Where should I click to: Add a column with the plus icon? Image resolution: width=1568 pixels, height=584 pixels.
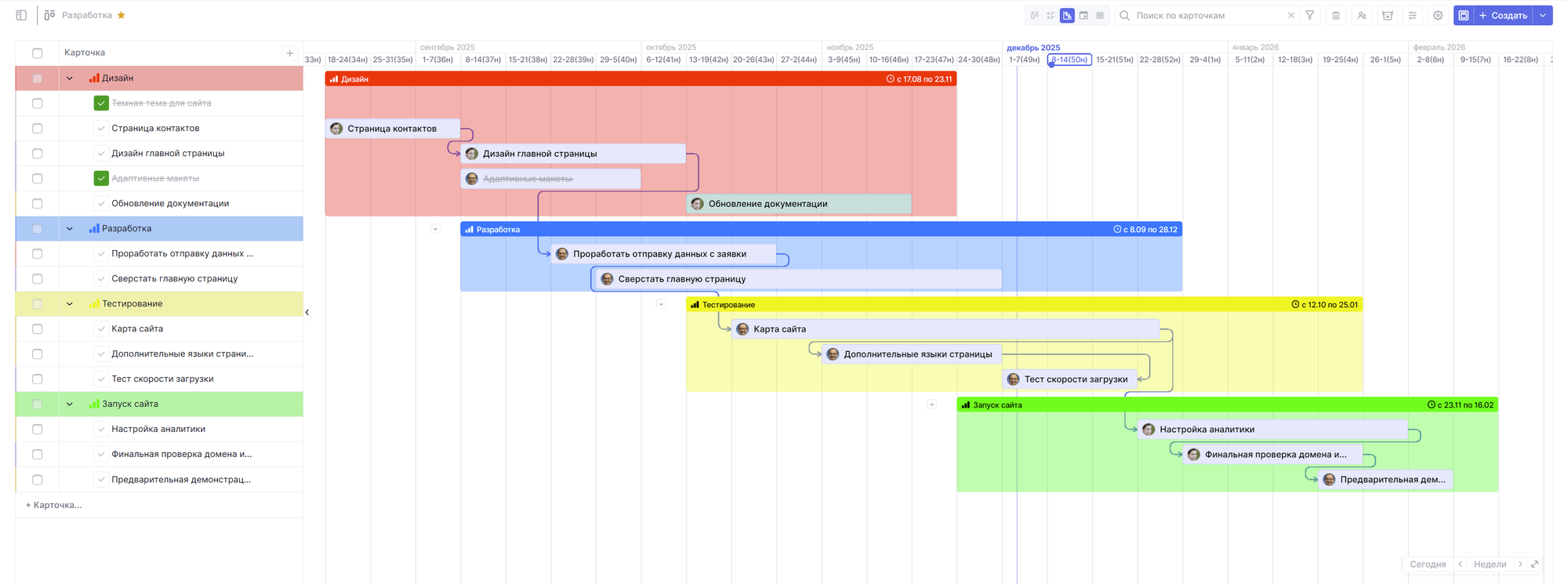290,53
